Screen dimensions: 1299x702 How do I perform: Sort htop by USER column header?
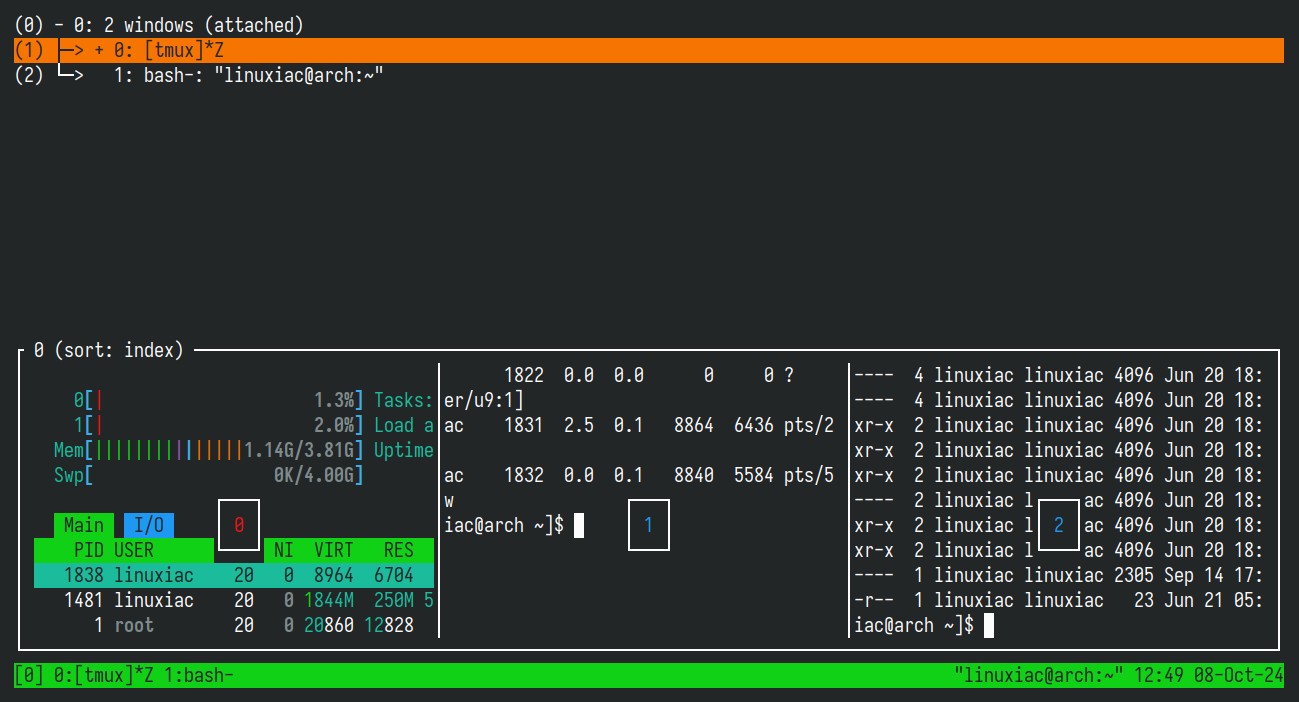[134, 550]
